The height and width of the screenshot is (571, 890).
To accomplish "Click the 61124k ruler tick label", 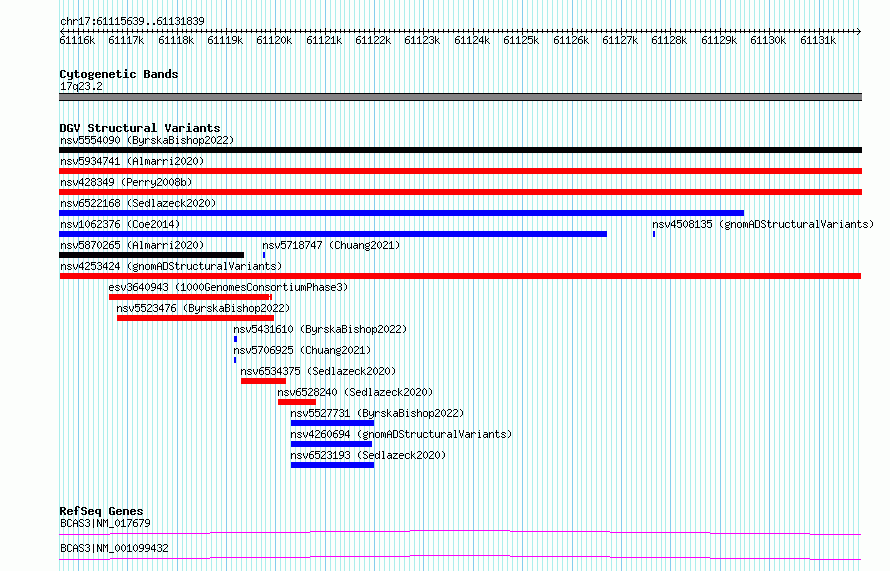I will [x=472, y=41].
